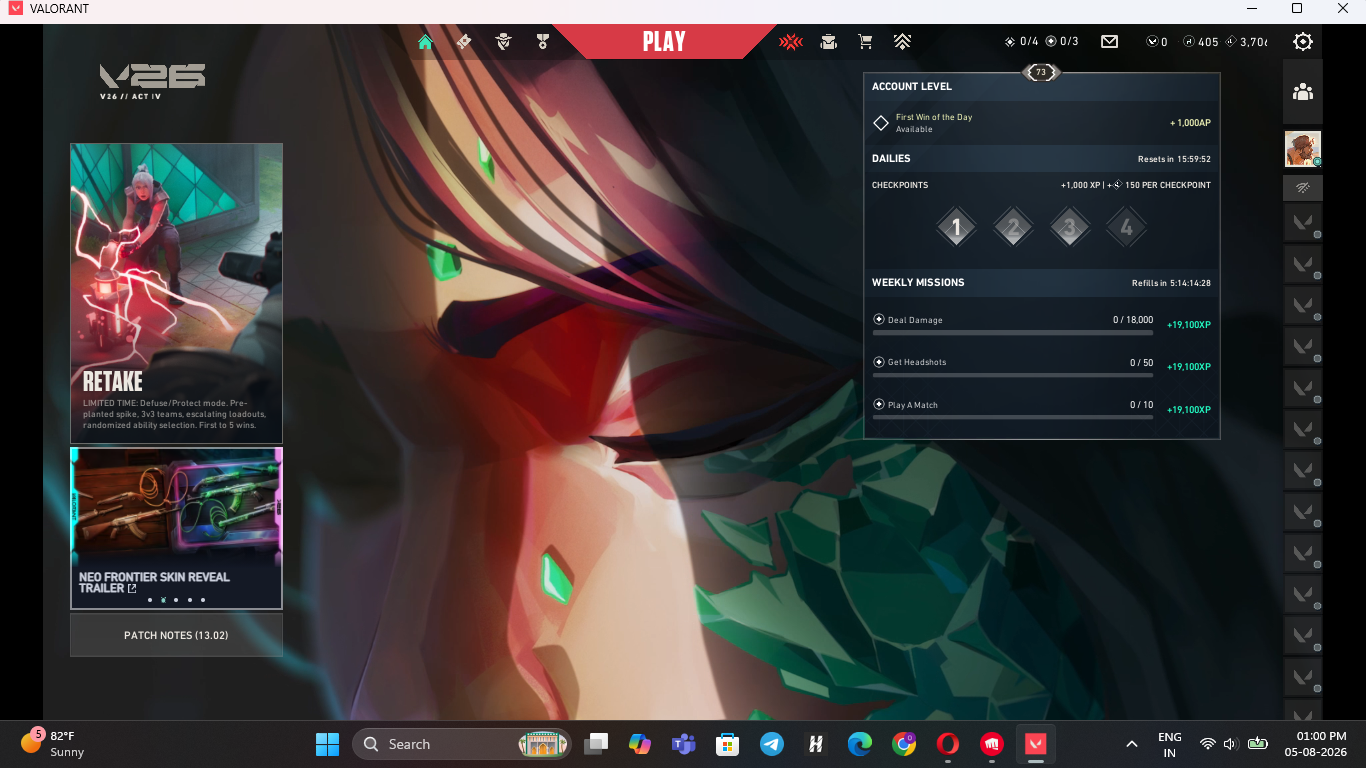Click the "WEEKLY MISSIONS" heading

pyautogui.click(x=918, y=282)
